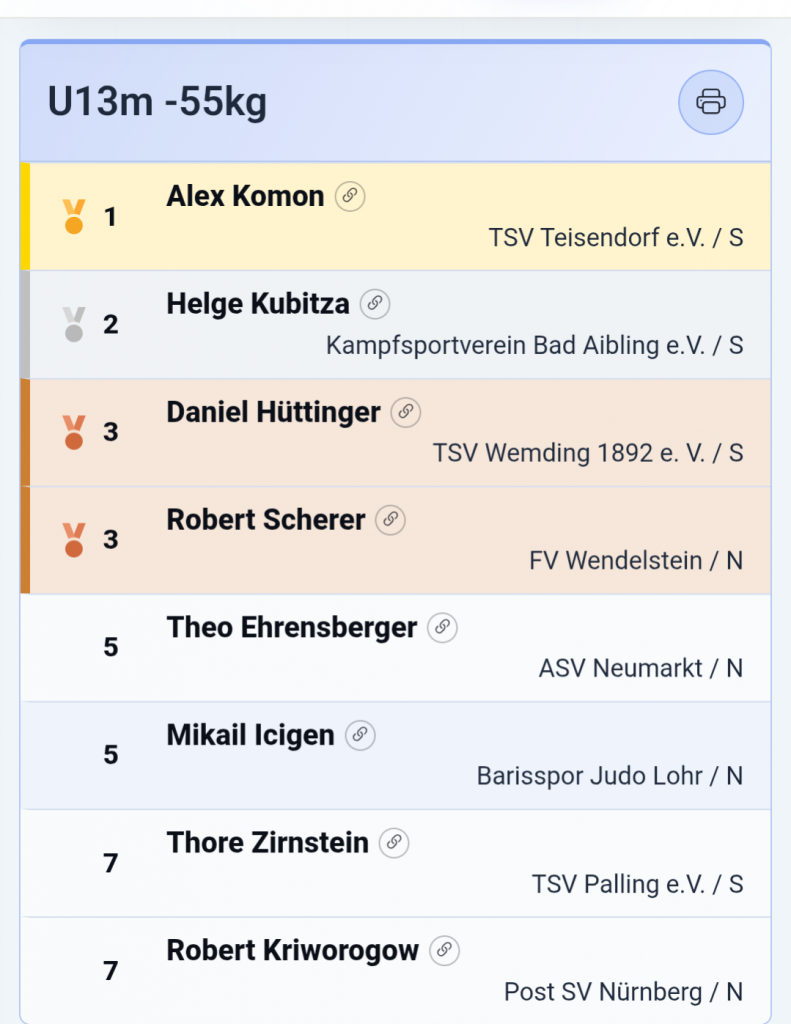Click club text Kampfsportverein Bad Aibling e.V.
Screen dimensions: 791x1024
(535, 346)
